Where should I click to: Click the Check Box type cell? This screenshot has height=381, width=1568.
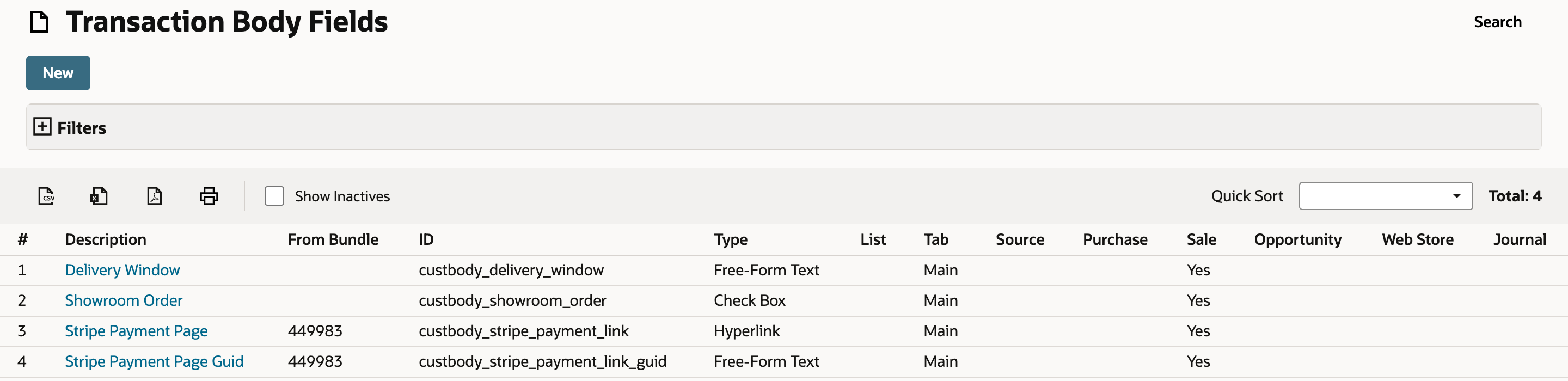749,300
